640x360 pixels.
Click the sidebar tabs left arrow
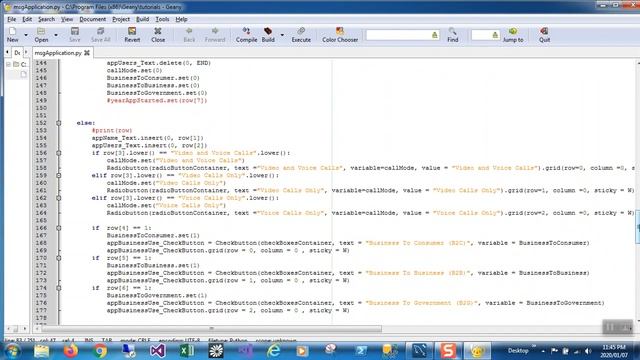(7, 53)
